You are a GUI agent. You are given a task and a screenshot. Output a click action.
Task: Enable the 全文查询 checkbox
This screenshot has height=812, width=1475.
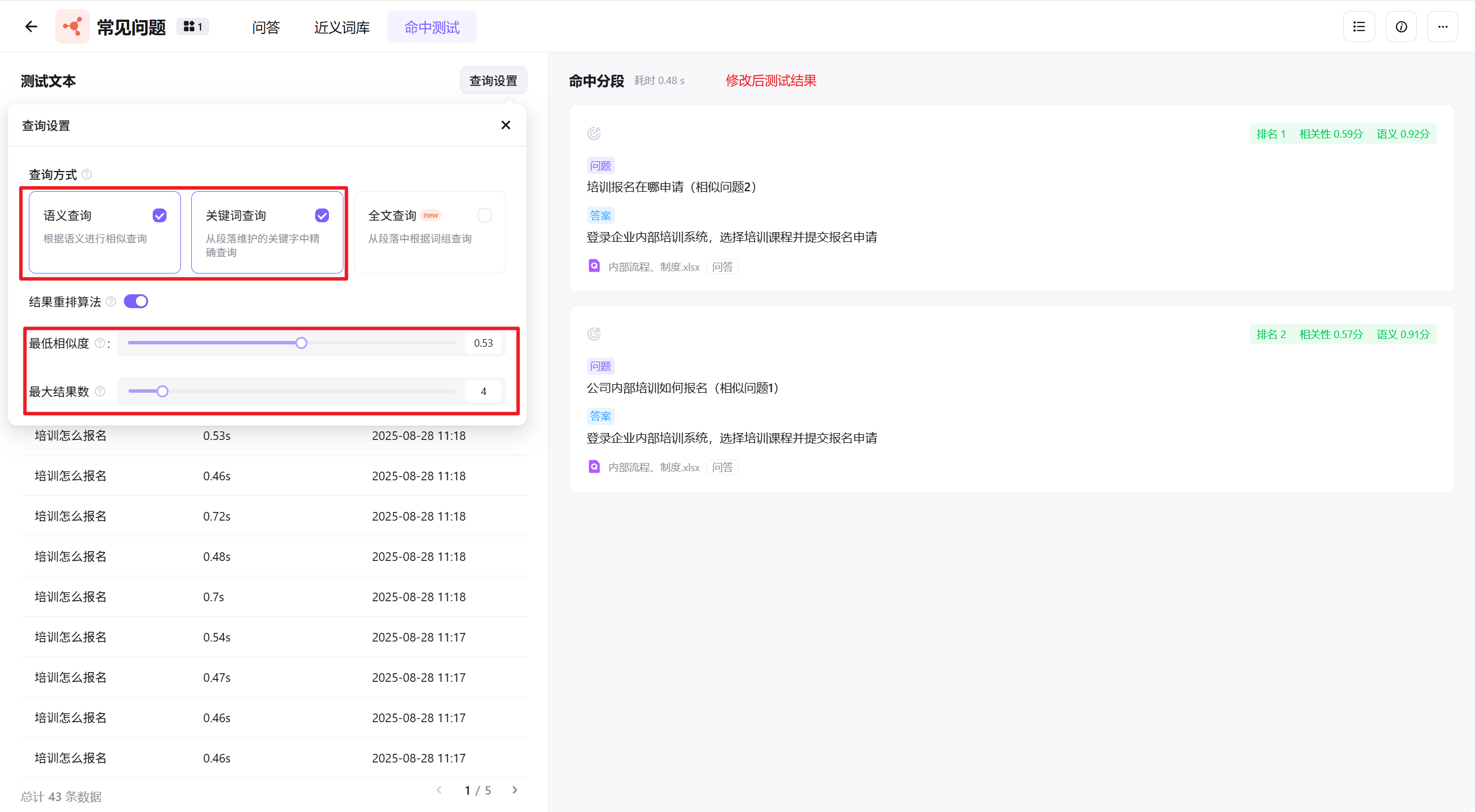tap(485, 215)
